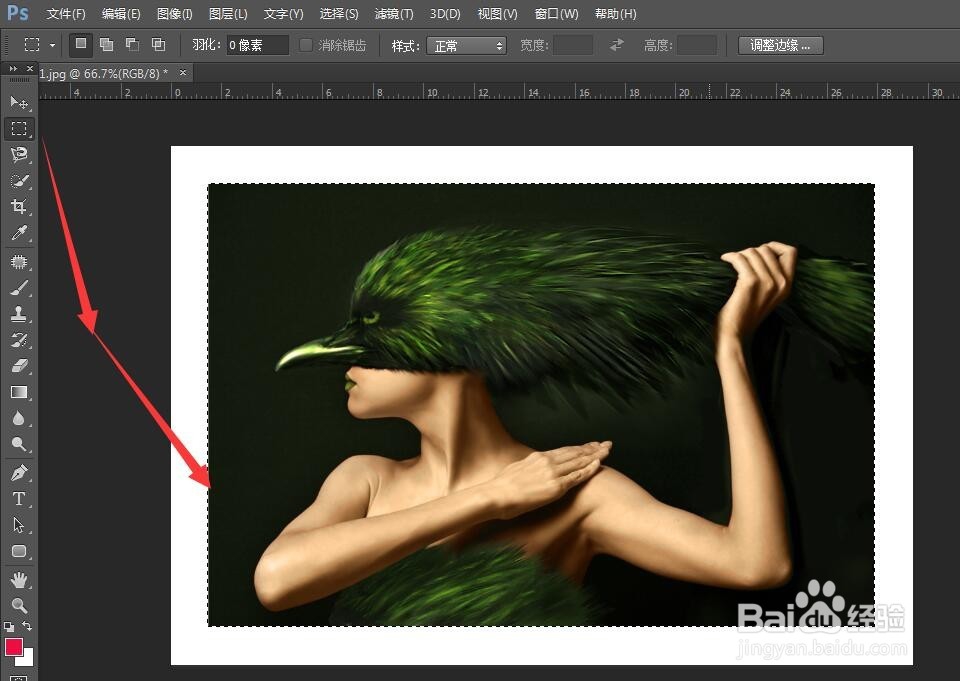Switch to the 1.jpg document tab
The width and height of the screenshot is (960, 681).
pos(104,73)
